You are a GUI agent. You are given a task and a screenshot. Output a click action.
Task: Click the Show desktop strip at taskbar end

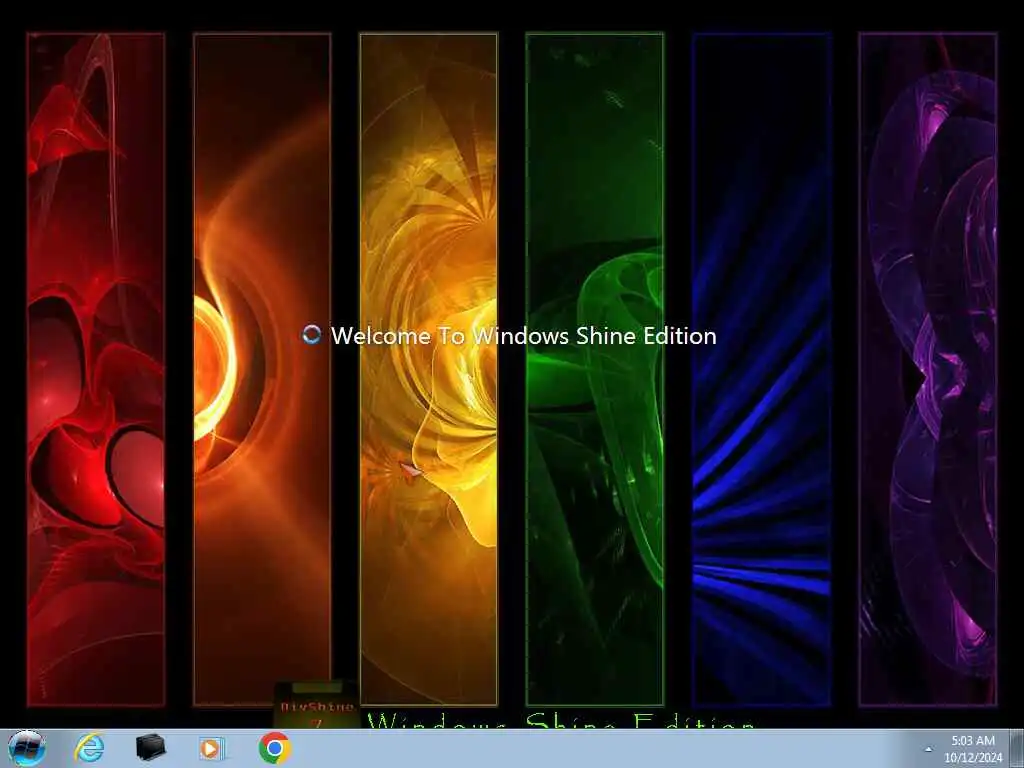click(x=1017, y=748)
